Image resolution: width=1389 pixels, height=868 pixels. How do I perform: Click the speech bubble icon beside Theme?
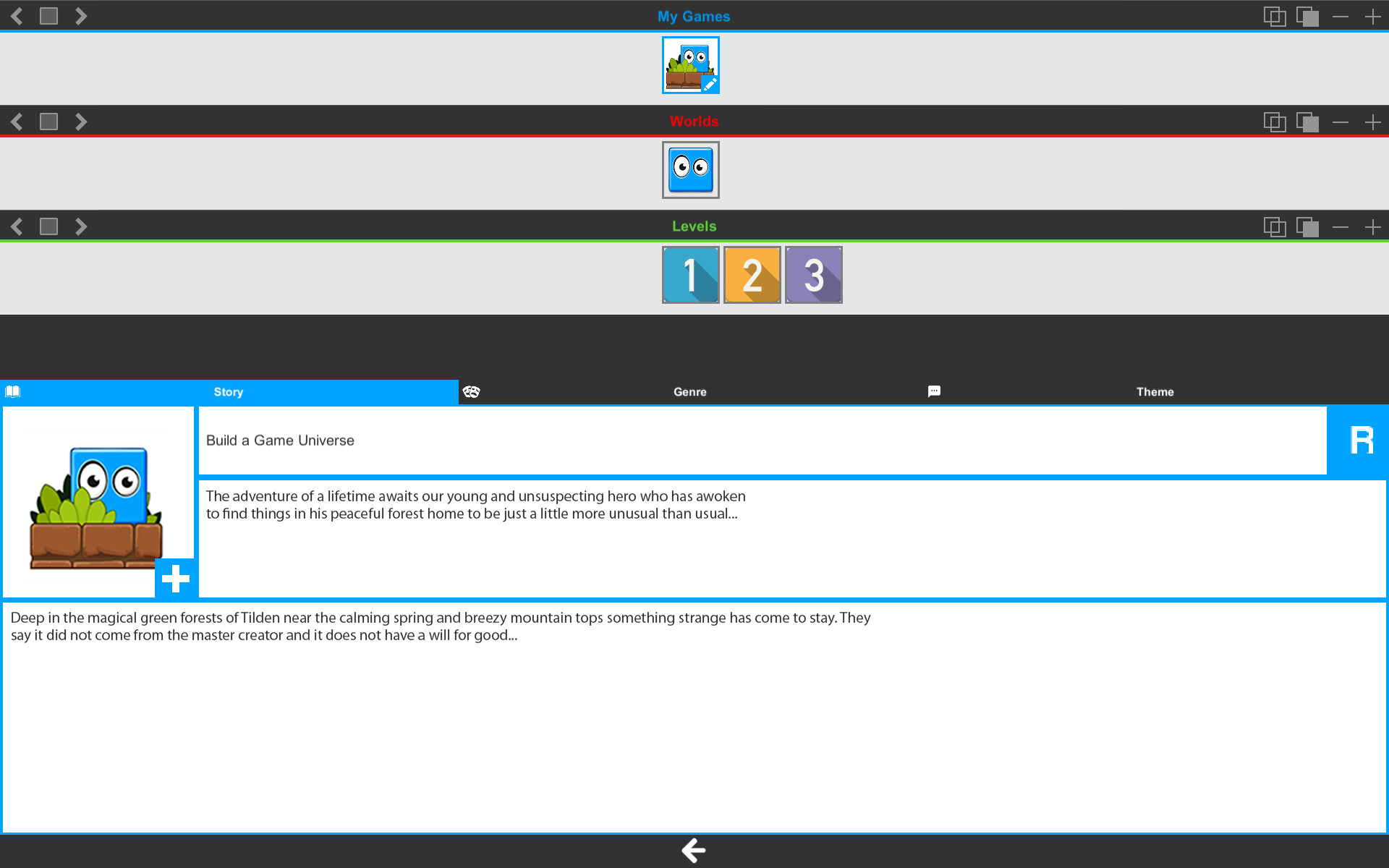click(934, 391)
